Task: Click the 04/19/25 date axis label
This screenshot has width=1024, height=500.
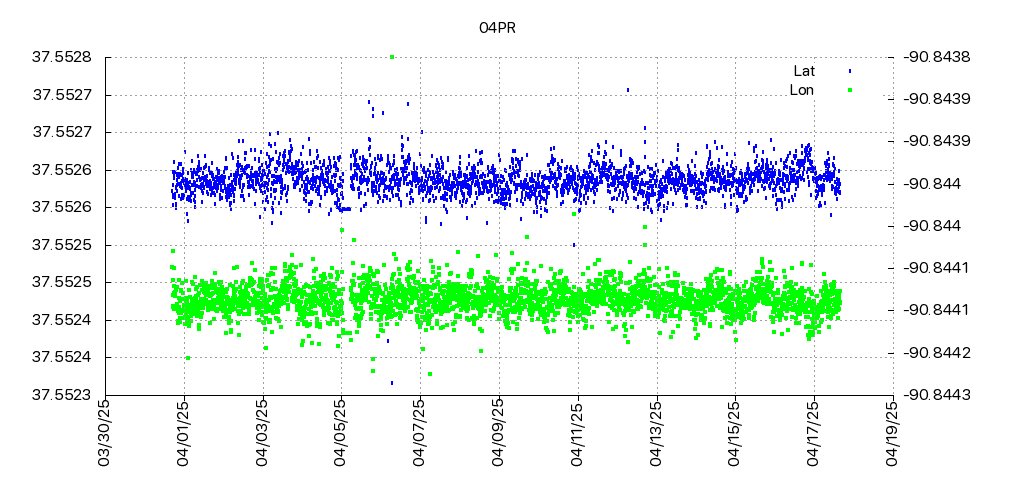Action: [x=893, y=432]
